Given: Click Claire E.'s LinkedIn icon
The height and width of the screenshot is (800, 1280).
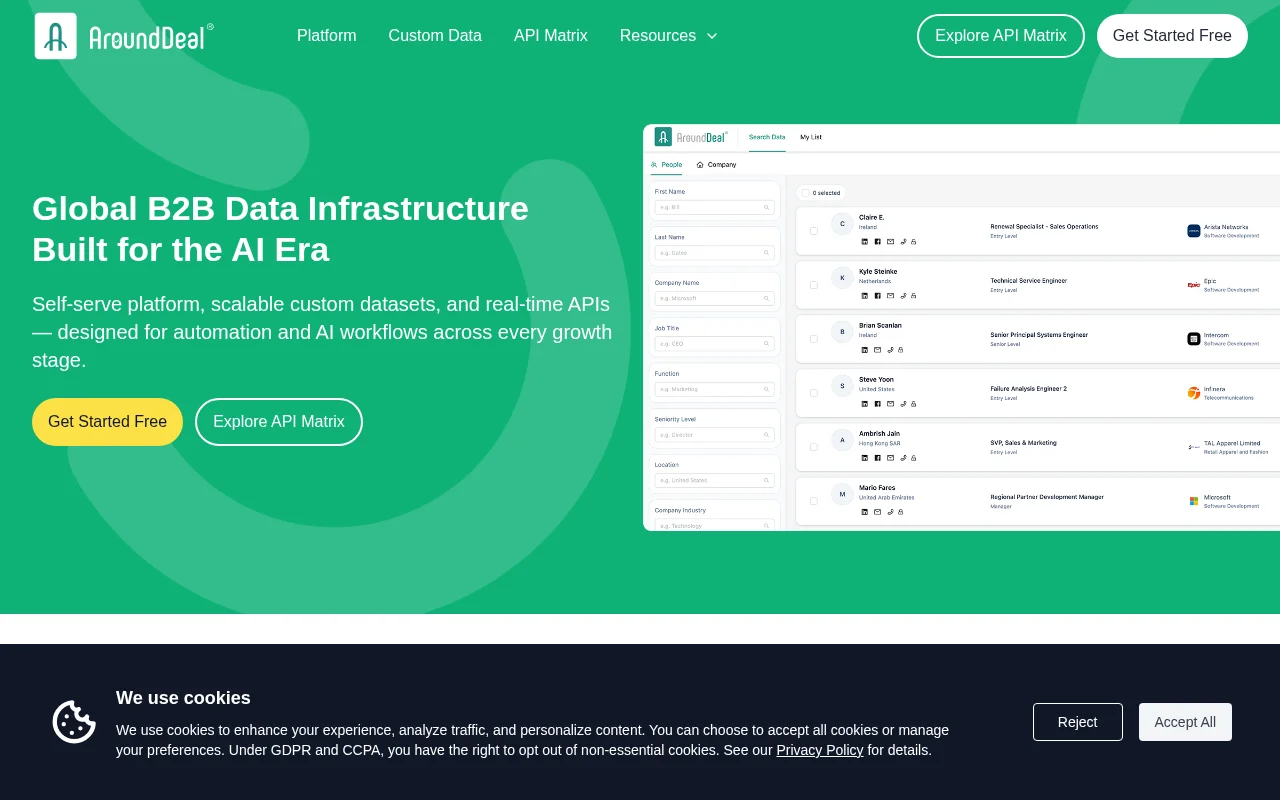Looking at the screenshot, I should (x=865, y=241).
